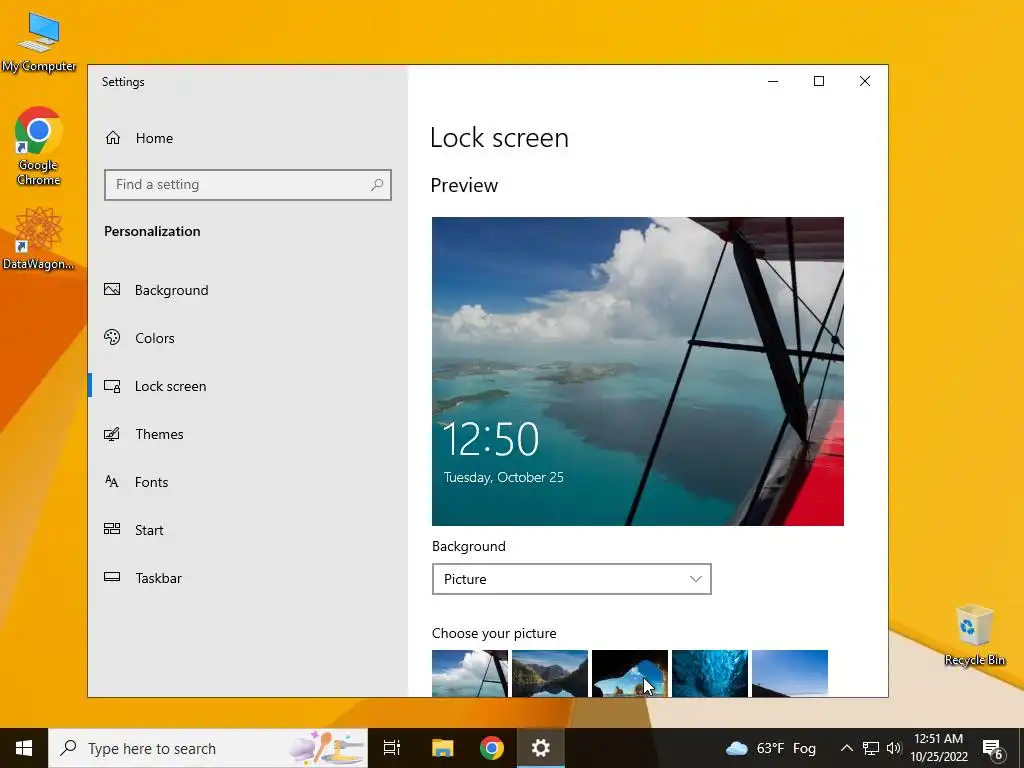Go to the Colors settings page

[247, 338]
